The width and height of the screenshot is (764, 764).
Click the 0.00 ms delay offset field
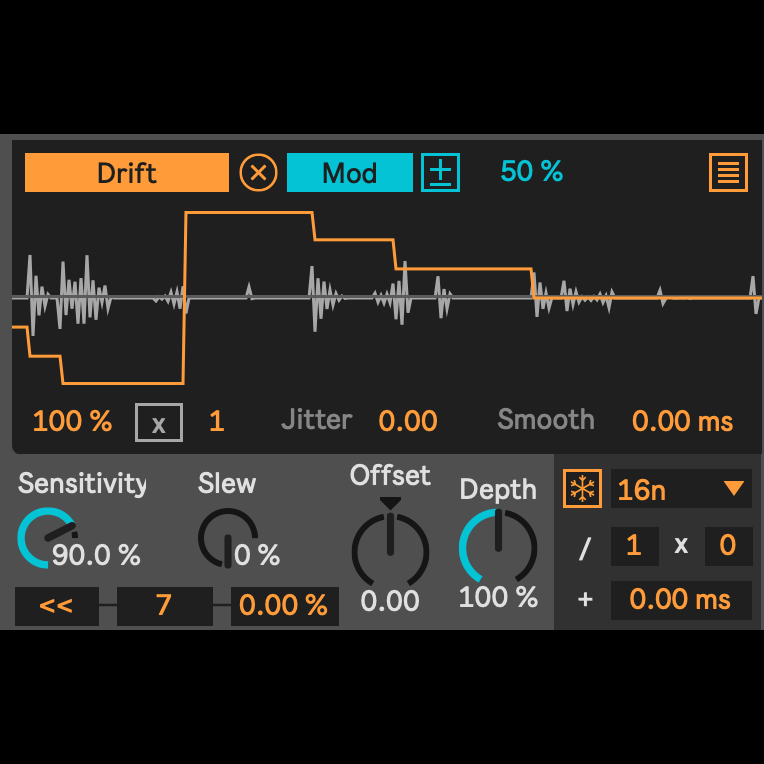[680, 600]
